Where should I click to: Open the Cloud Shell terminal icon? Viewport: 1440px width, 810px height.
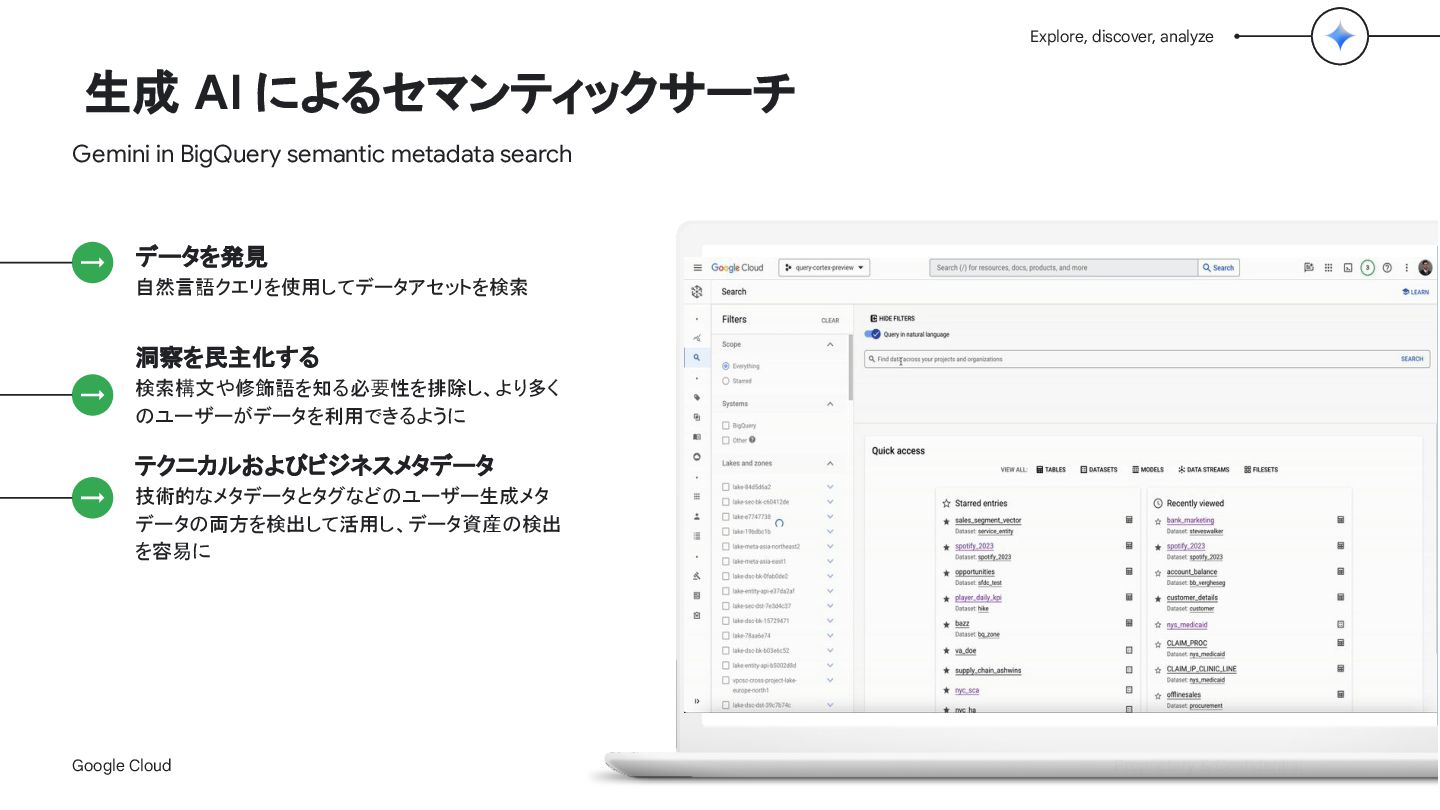click(x=1348, y=268)
